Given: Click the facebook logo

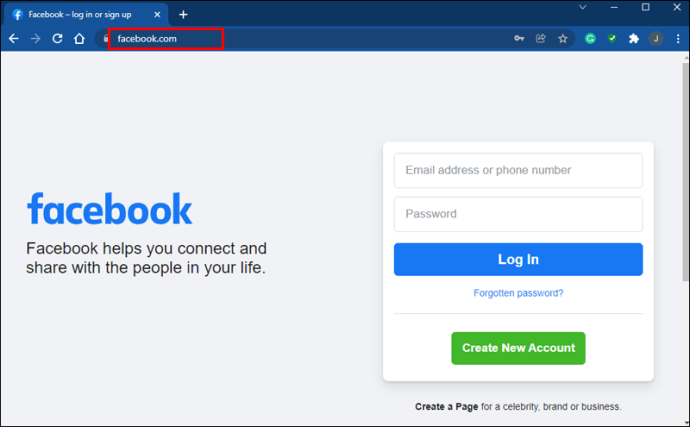Looking at the screenshot, I should click(110, 209).
